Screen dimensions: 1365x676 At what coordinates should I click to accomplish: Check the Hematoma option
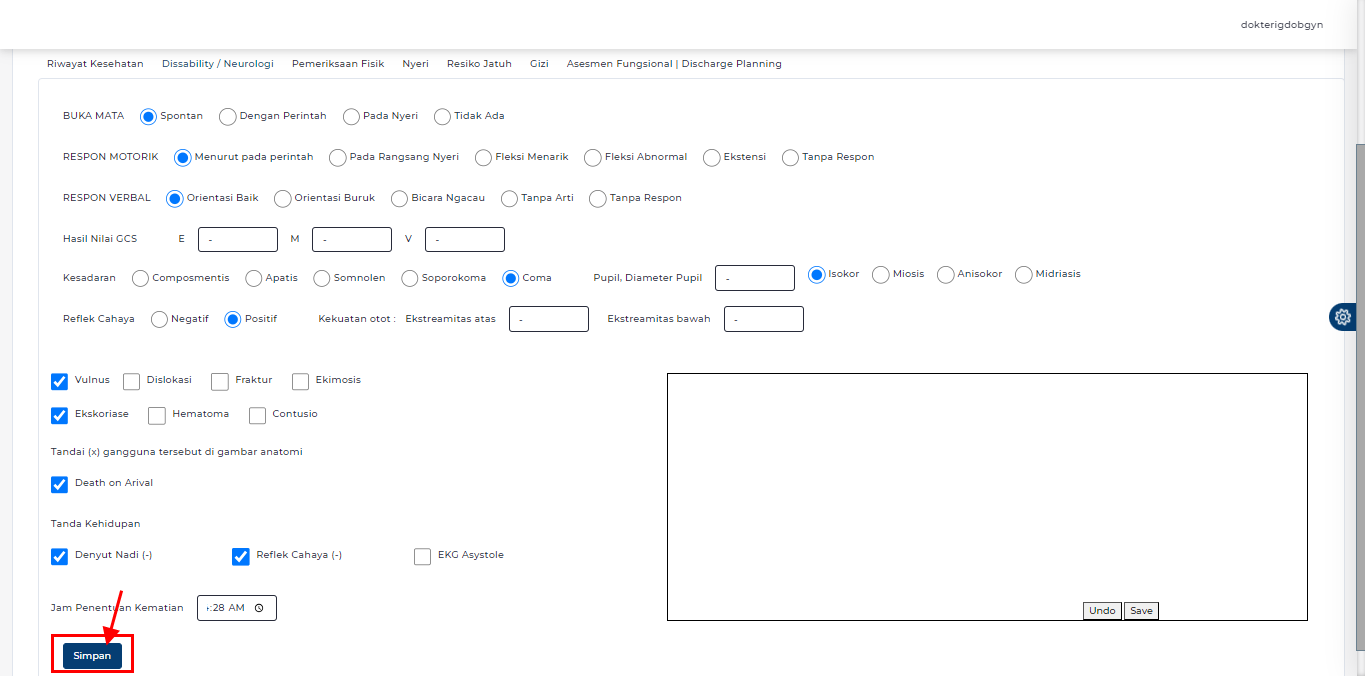(x=157, y=415)
